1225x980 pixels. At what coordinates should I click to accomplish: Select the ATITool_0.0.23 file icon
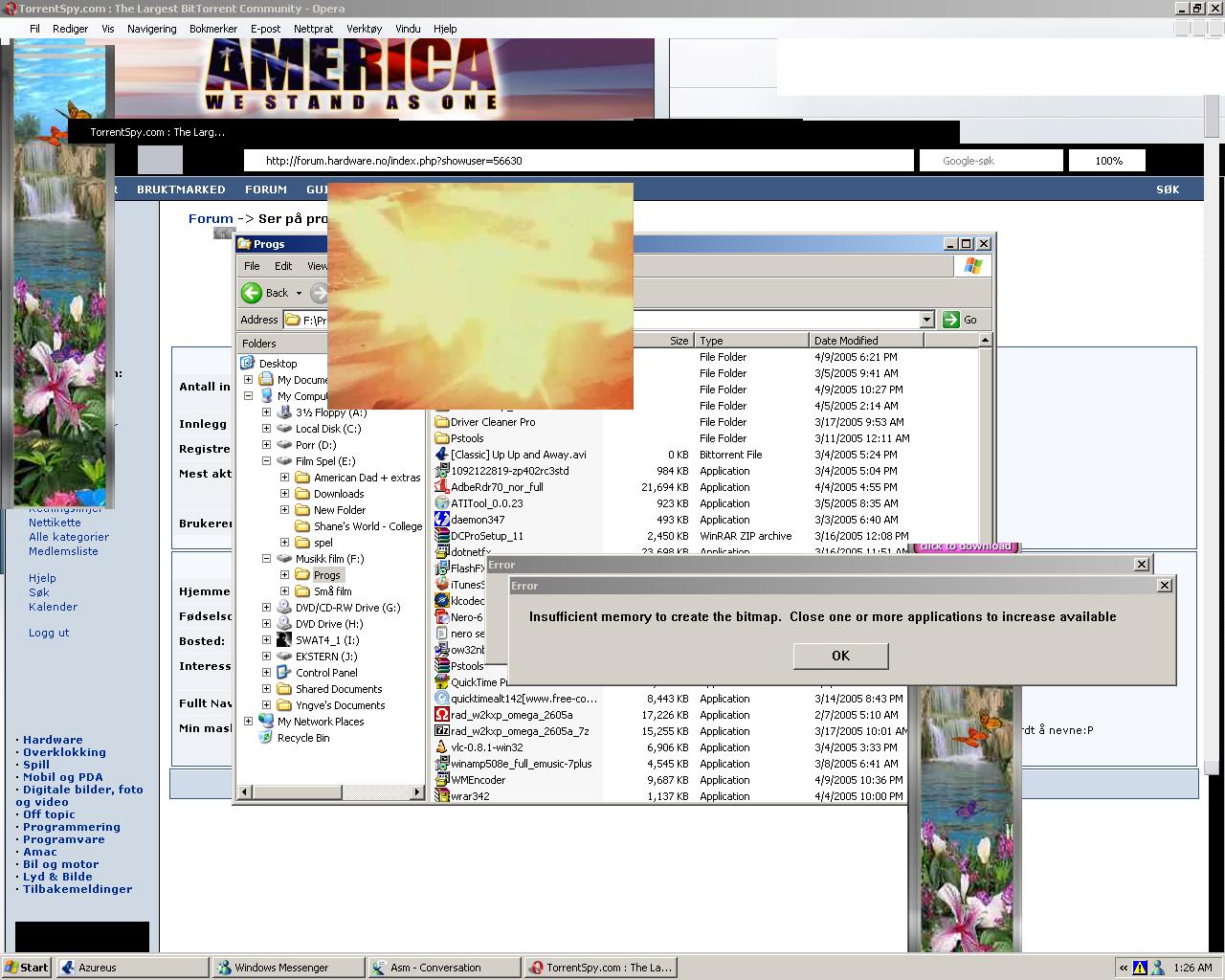442,503
